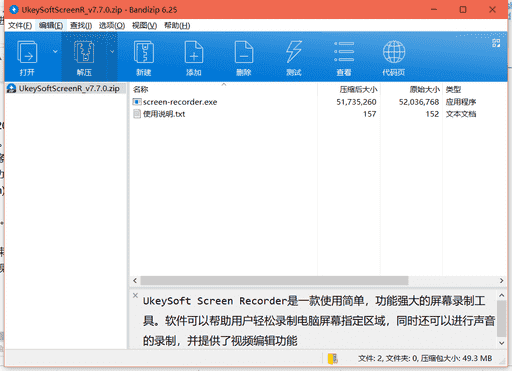Click the zip icon beside the tree item
The image size is (512, 371).
[12, 88]
